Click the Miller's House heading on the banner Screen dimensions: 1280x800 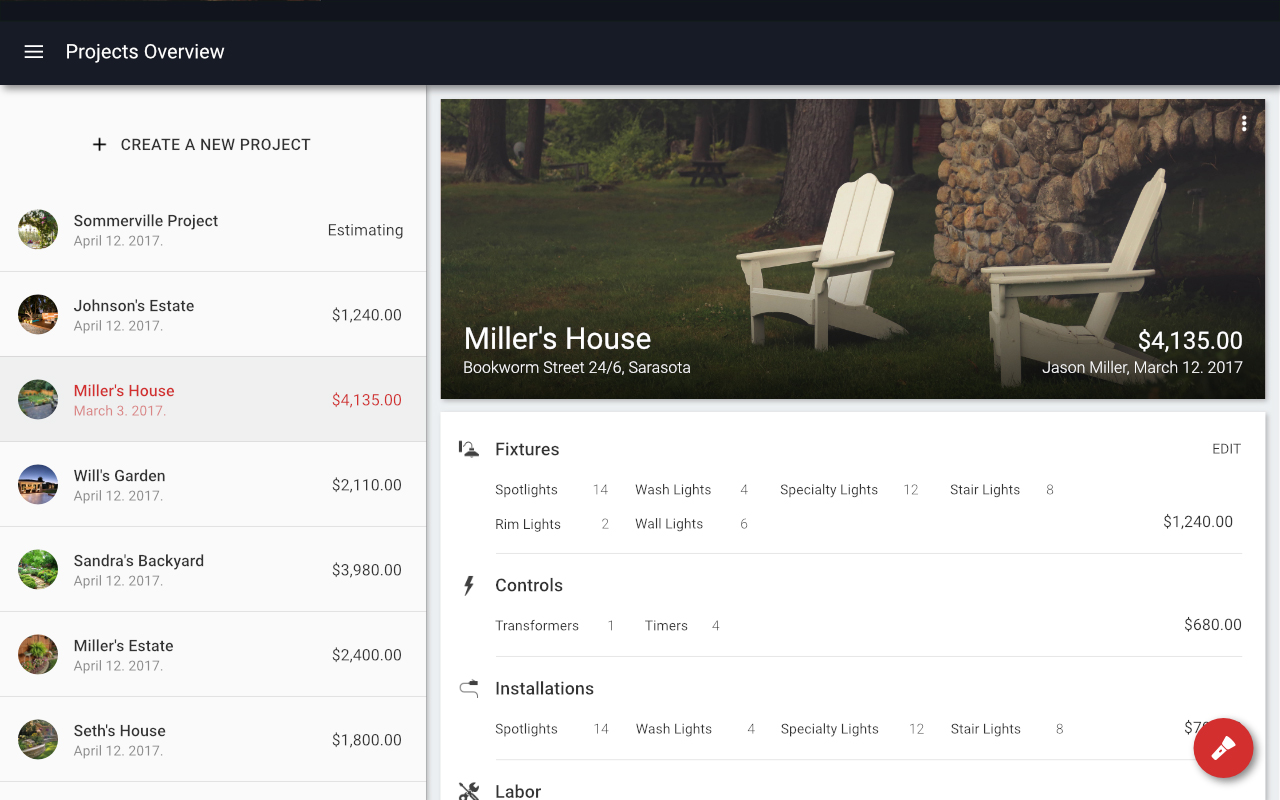pos(557,338)
